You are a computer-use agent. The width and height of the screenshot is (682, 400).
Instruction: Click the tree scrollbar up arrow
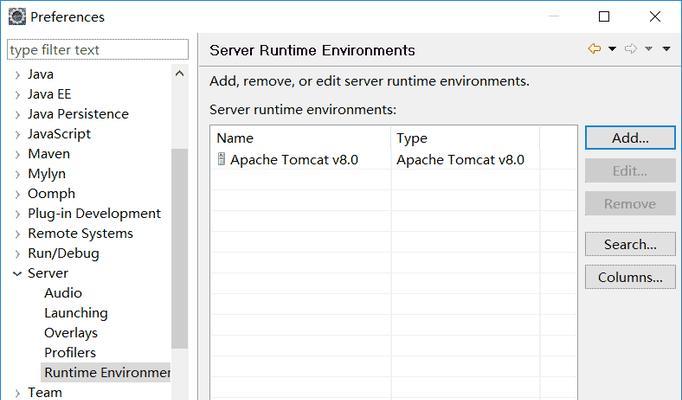(x=180, y=74)
